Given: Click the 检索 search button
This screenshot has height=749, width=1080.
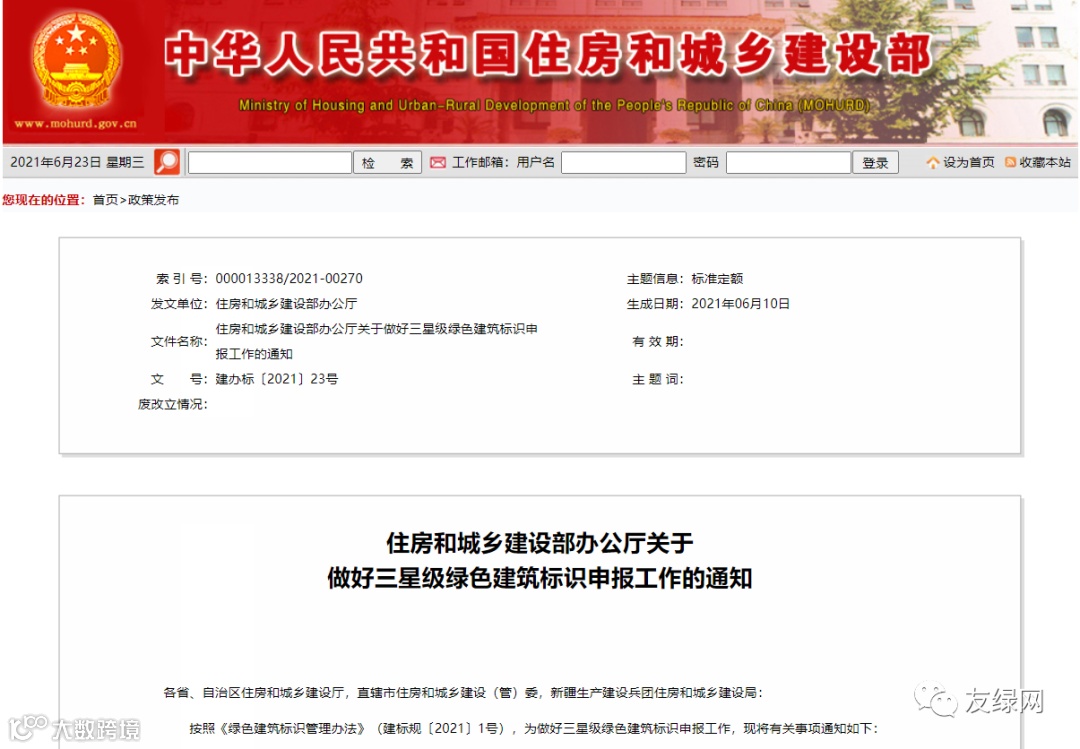Looking at the screenshot, I should coord(387,163).
